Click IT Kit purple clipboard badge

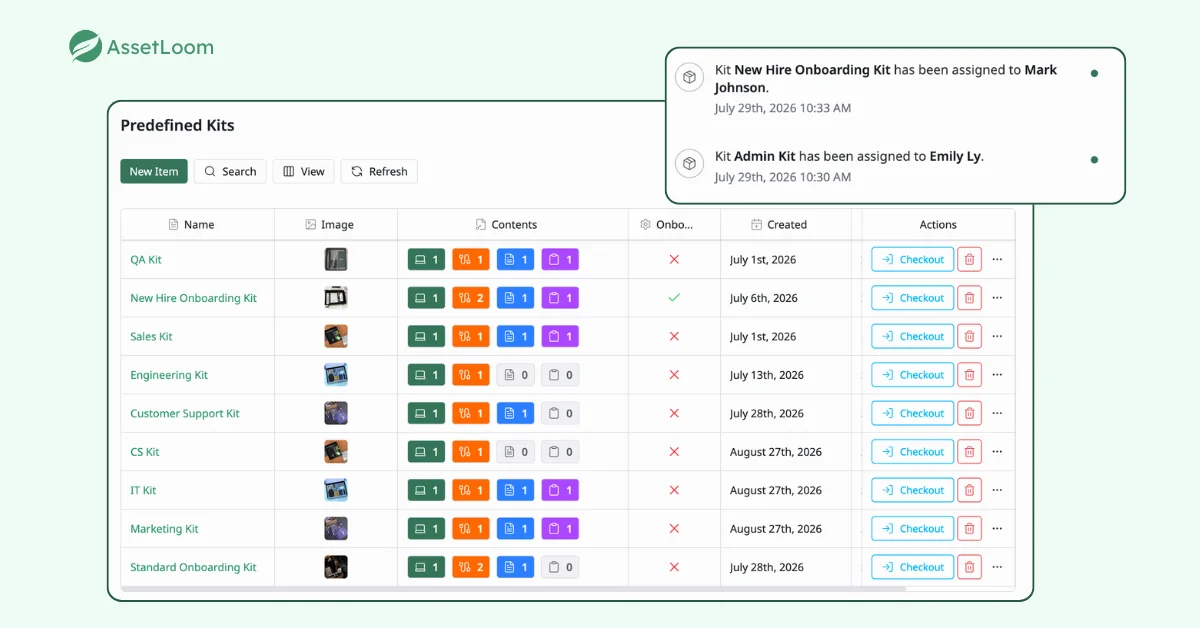[x=560, y=491]
